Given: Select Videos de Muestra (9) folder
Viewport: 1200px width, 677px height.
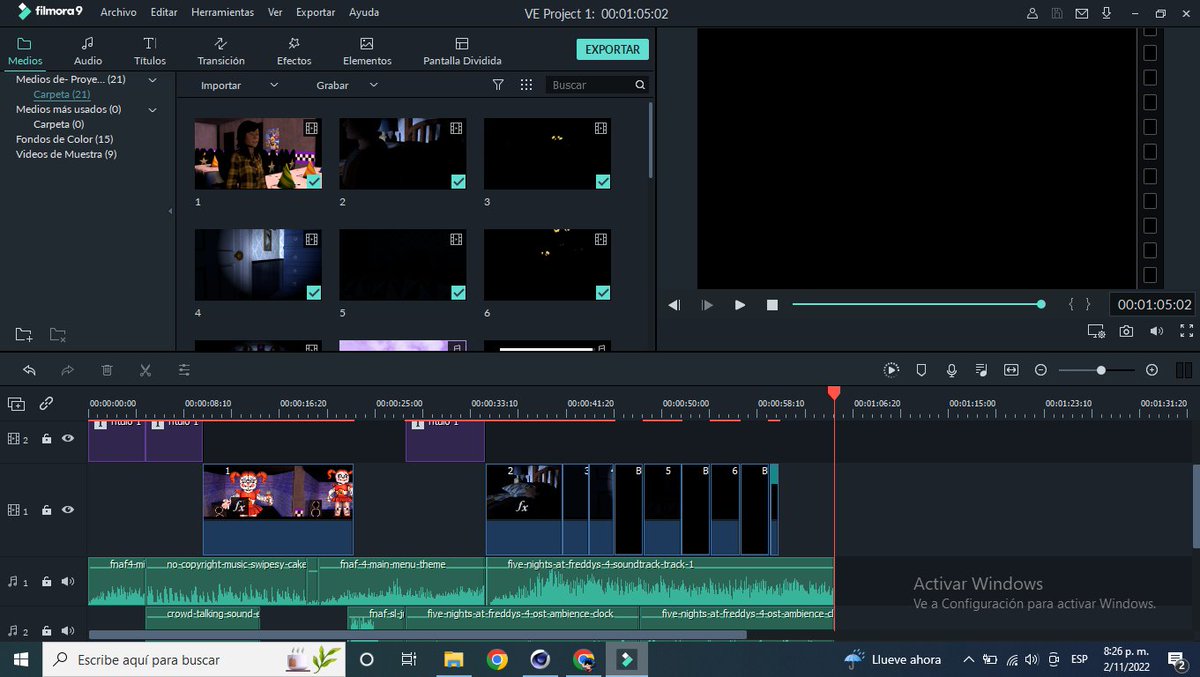Looking at the screenshot, I should click(66, 154).
